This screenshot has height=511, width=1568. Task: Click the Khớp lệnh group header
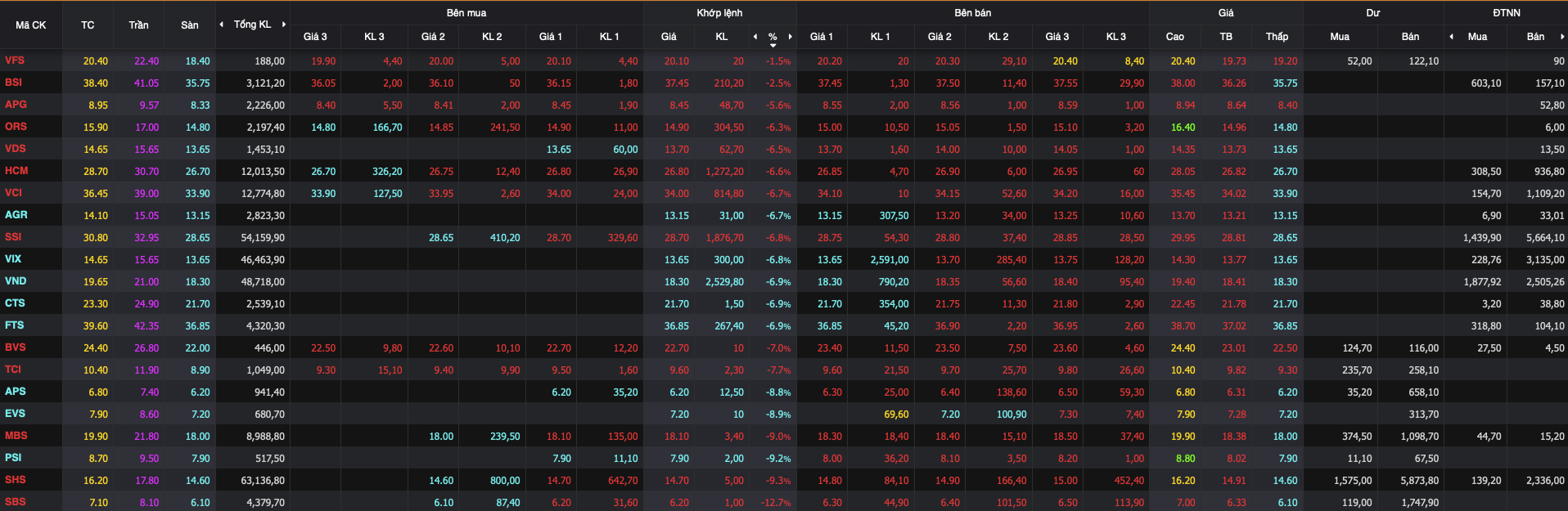pos(719,13)
